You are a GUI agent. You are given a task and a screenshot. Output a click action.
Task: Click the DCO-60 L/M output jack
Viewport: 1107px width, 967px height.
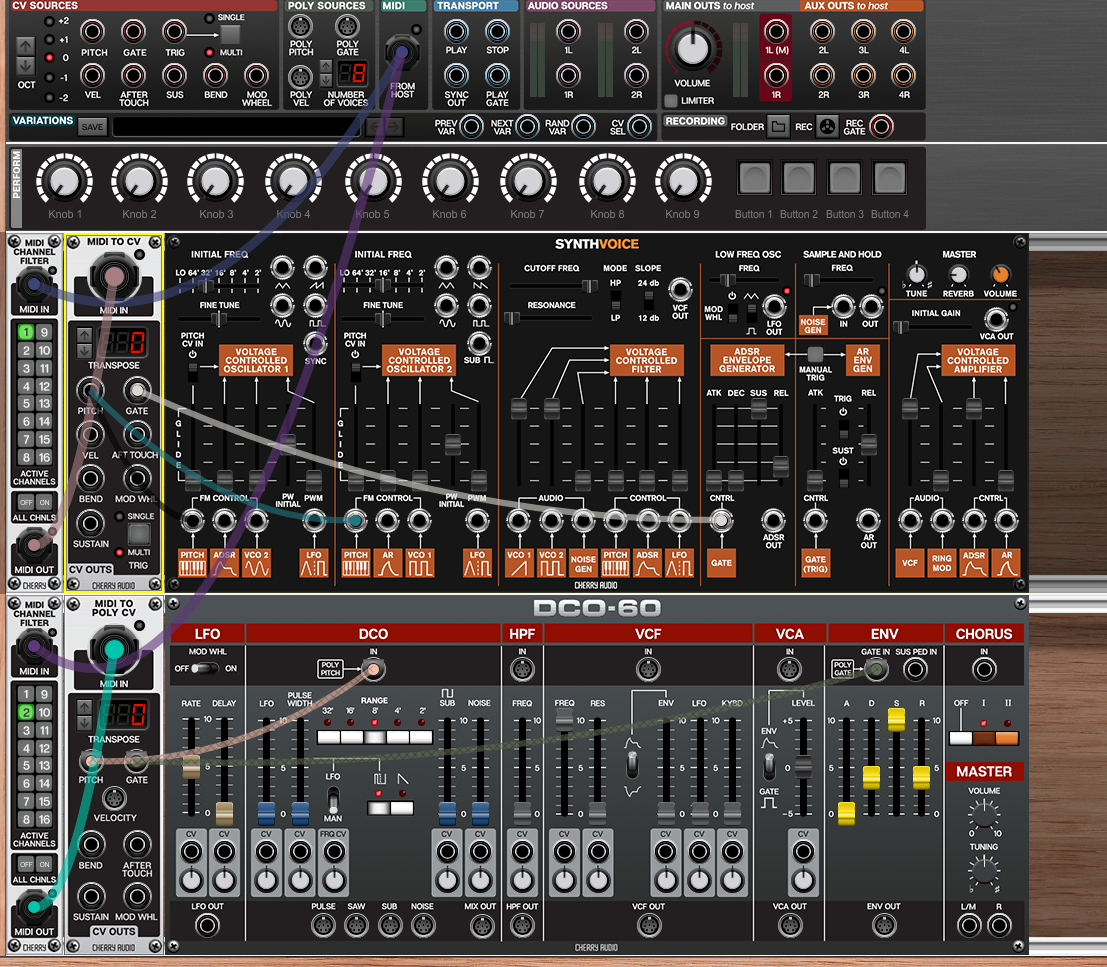[x=969, y=925]
